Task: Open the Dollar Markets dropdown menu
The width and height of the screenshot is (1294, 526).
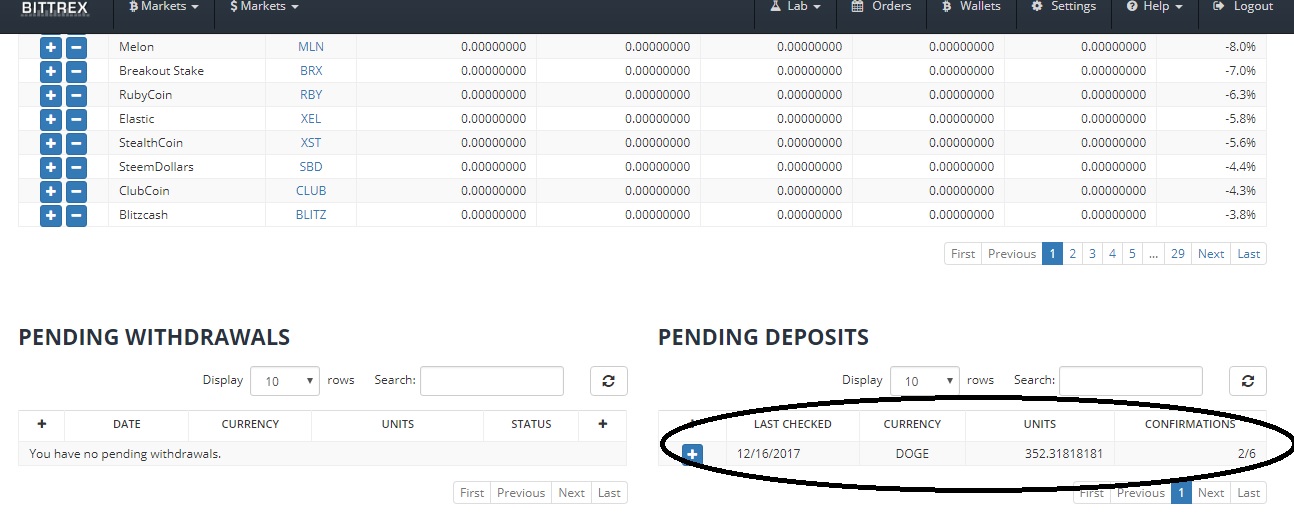Action: pyautogui.click(x=264, y=7)
